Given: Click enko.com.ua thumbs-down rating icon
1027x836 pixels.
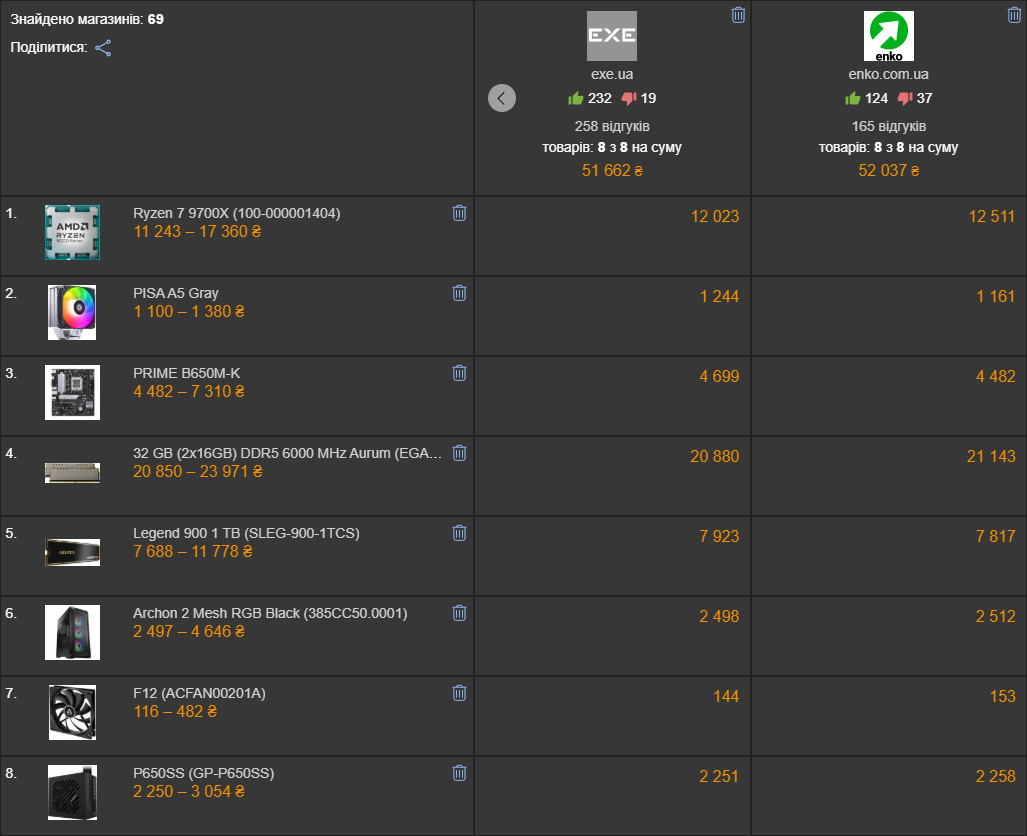Looking at the screenshot, I should click(x=905, y=98).
